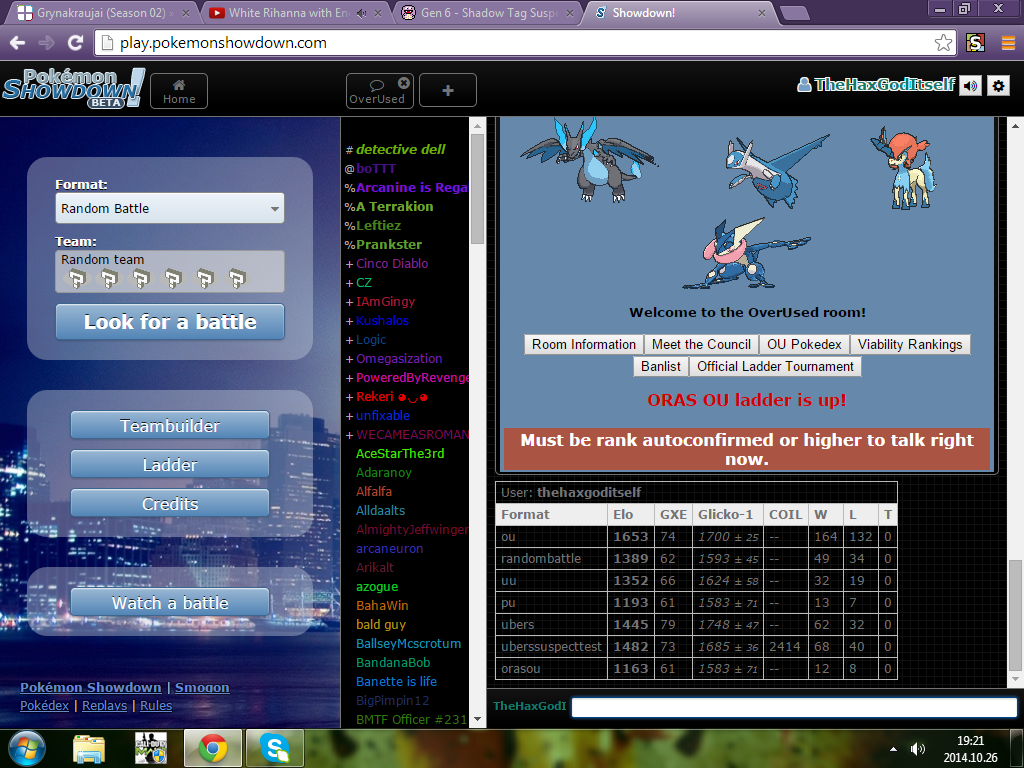1024x768 pixels.
Task: Click user detective dell
Action: 400,150
